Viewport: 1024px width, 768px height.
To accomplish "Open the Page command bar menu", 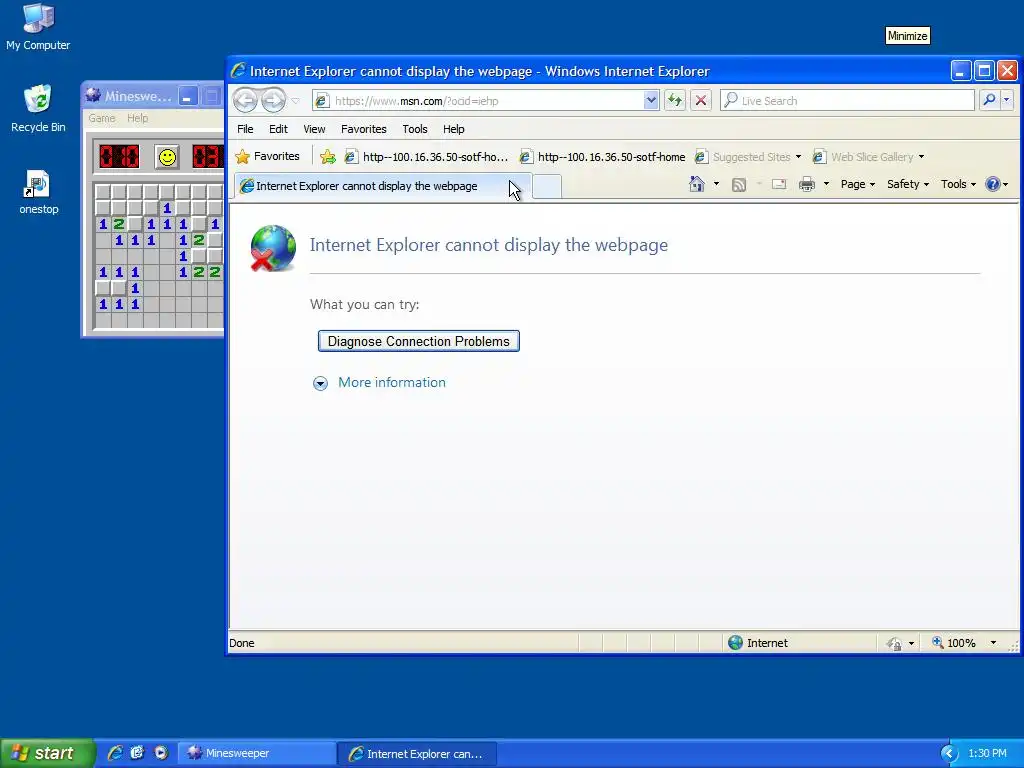I will click(857, 184).
